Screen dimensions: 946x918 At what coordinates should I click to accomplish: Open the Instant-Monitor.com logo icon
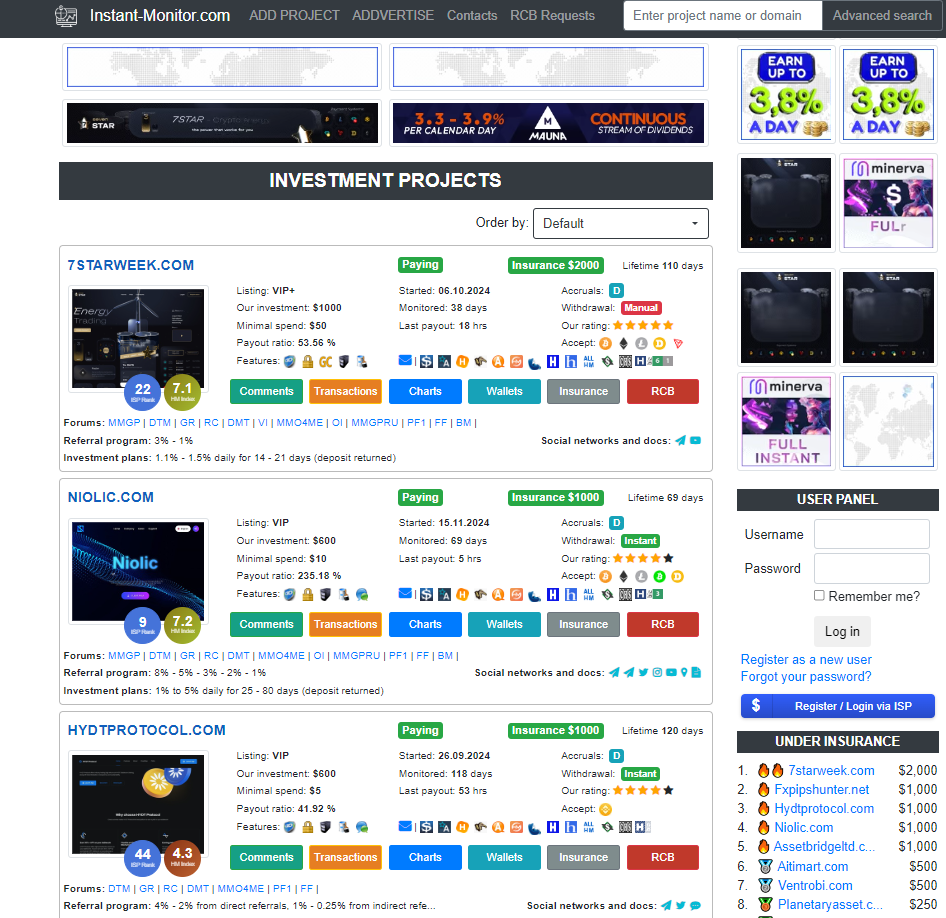pyautogui.click(x=66, y=16)
